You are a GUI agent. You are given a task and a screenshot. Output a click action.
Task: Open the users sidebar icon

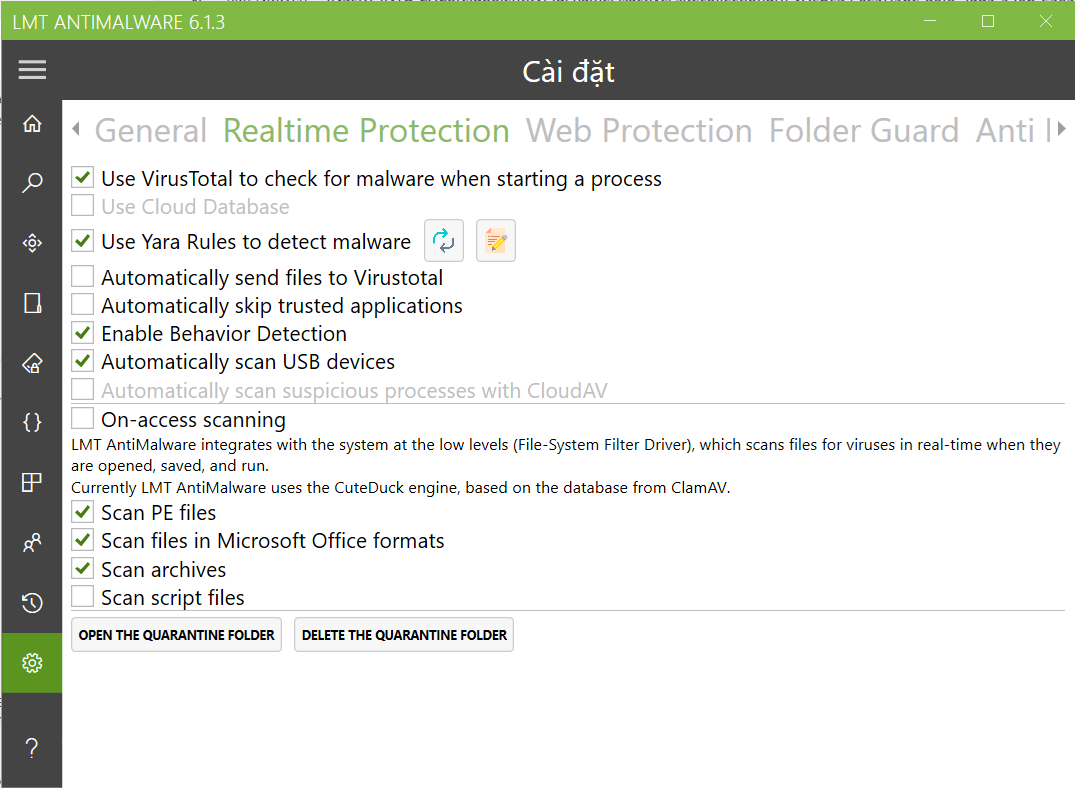(32, 543)
